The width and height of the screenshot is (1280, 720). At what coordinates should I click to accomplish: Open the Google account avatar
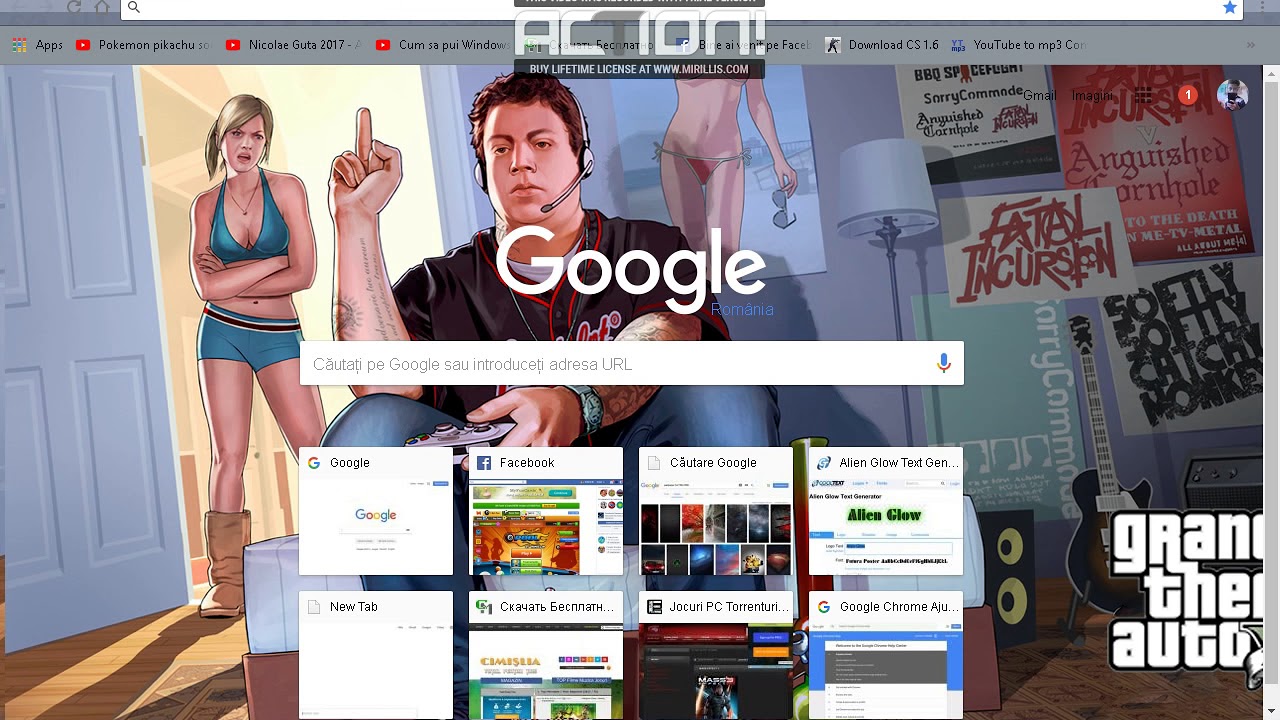(x=1232, y=95)
